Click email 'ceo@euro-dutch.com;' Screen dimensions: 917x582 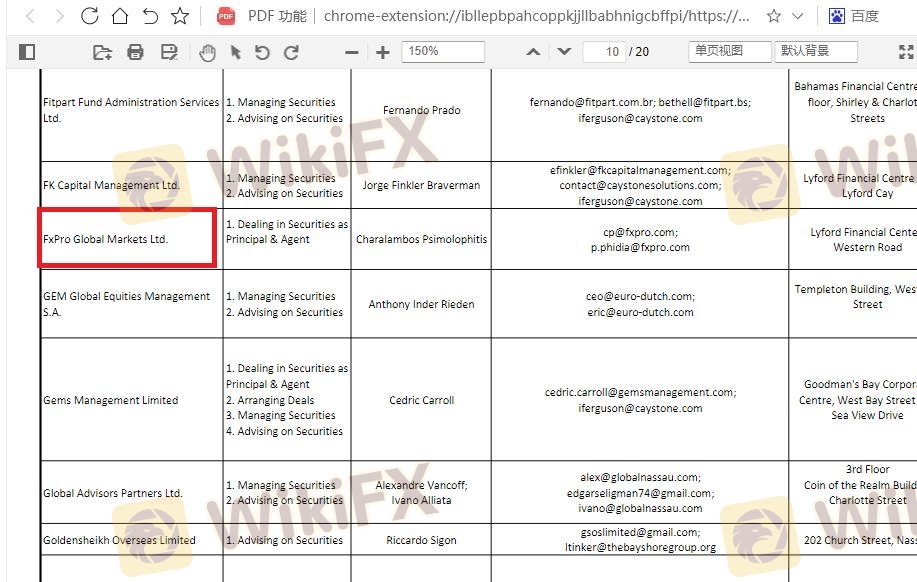point(640,297)
